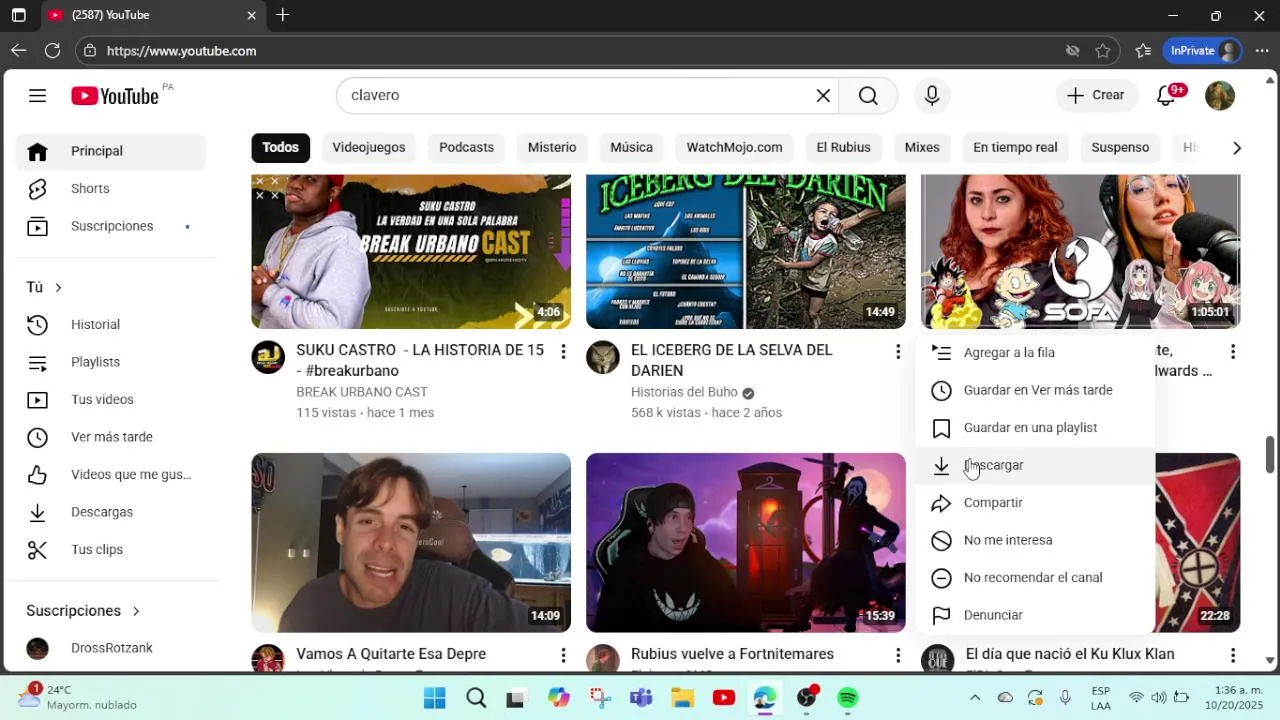Choose Descargar in the context menu
This screenshot has width=1280, height=720.
pyautogui.click(x=1035, y=465)
